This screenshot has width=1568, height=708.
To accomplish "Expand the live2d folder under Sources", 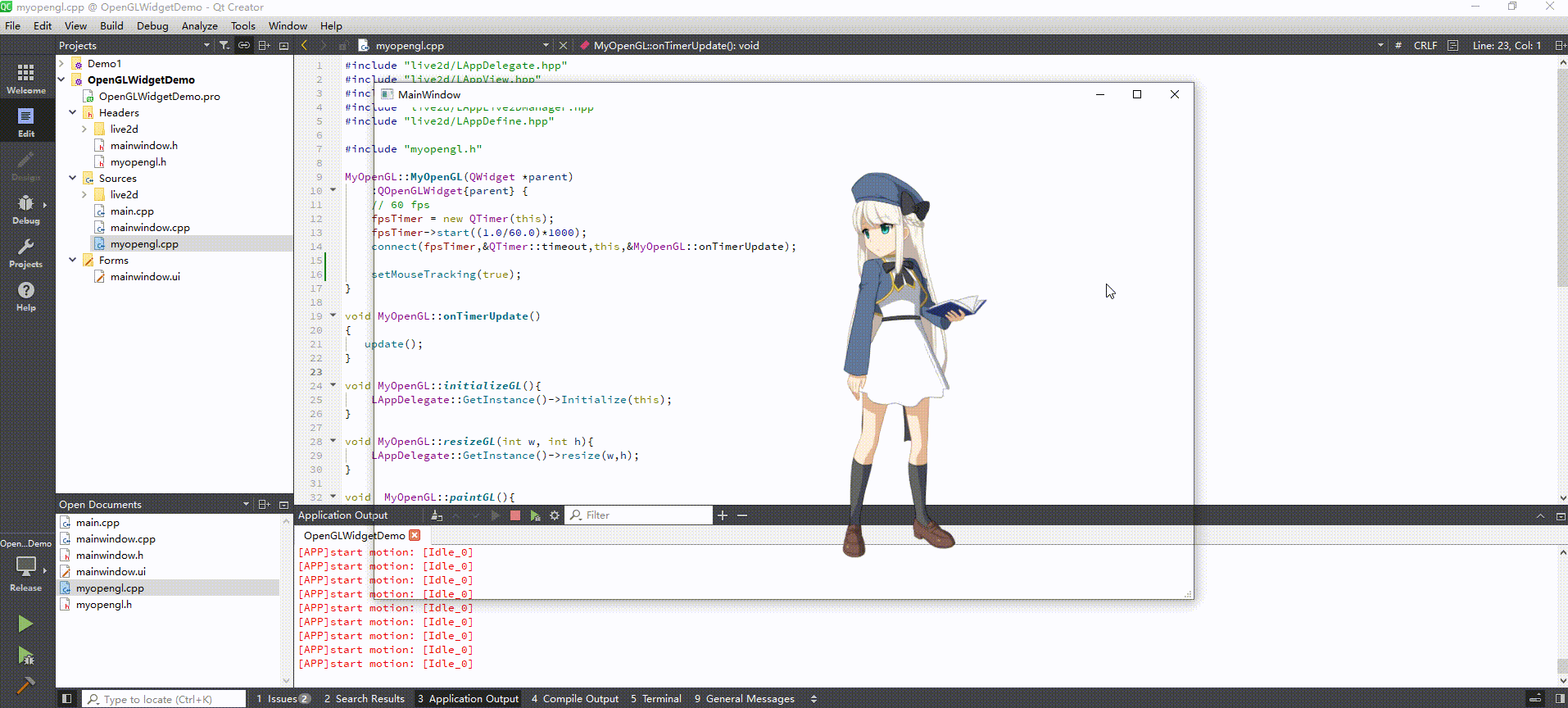I will (x=84, y=194).
